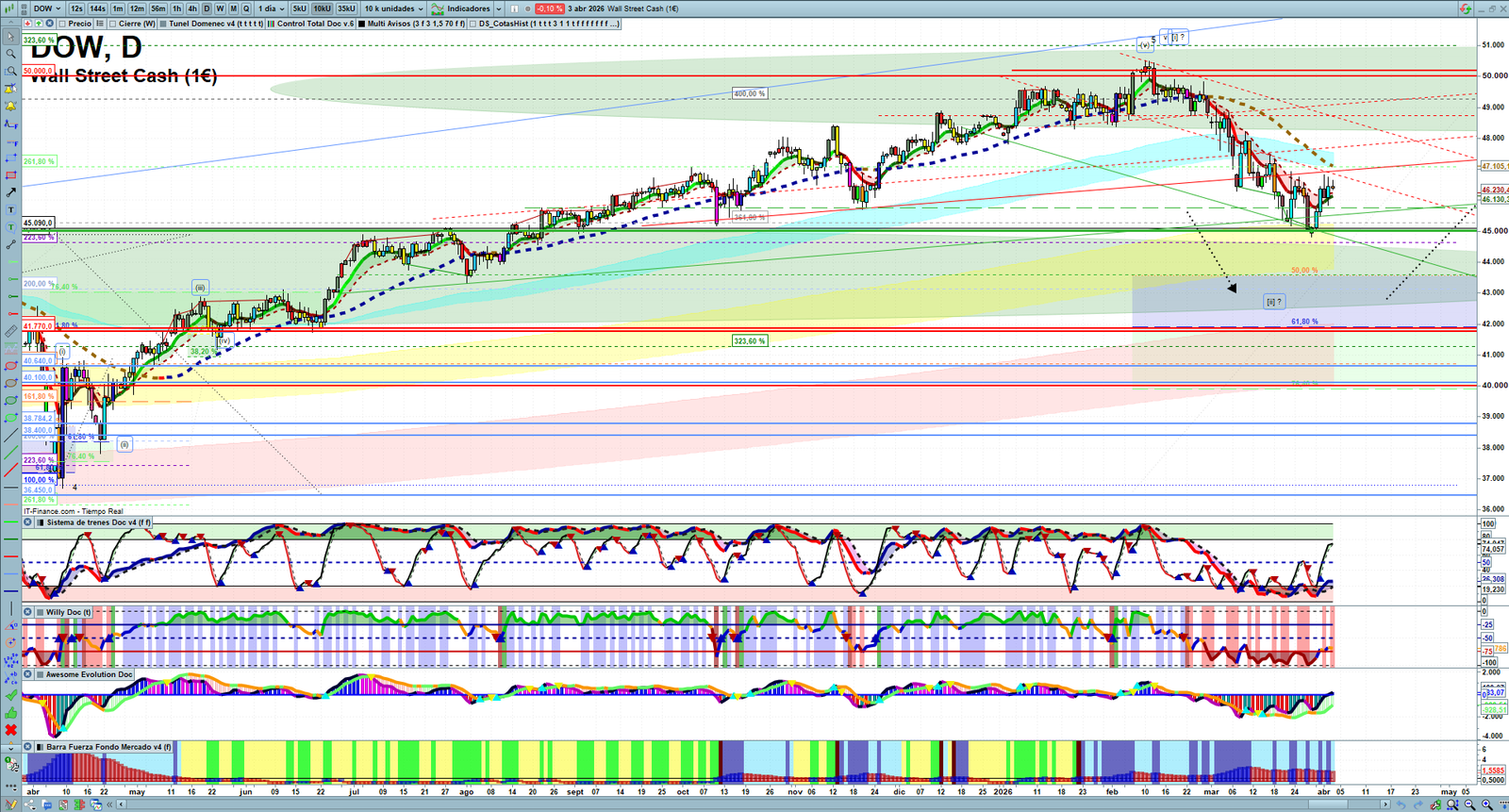This screenshot has width=1509, height=812.
Task: Choose the text box T tool
Action: coord(10,210)
